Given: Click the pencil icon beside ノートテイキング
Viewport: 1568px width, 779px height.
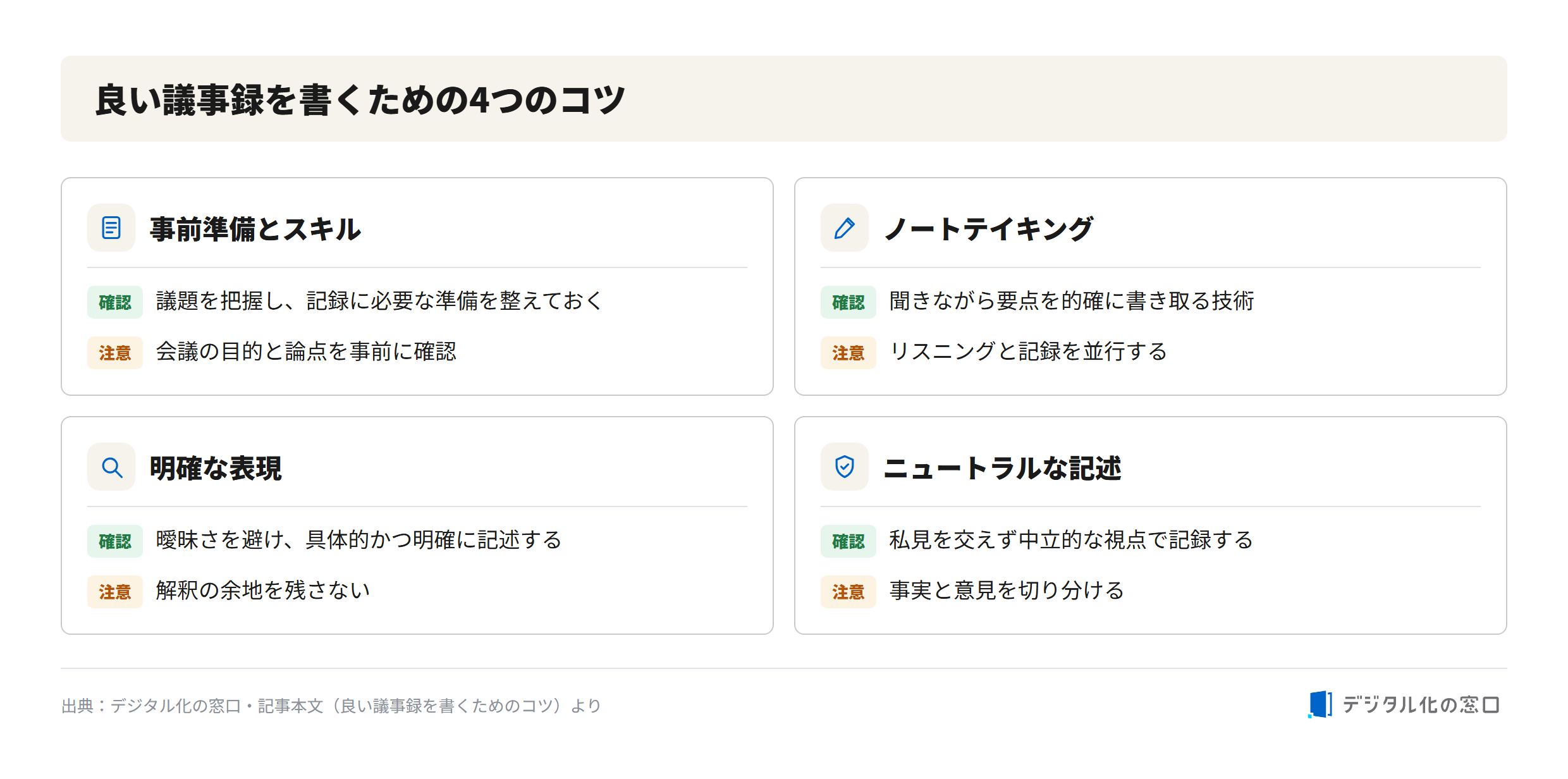Looking at the screenshot, I should [845, 228].
